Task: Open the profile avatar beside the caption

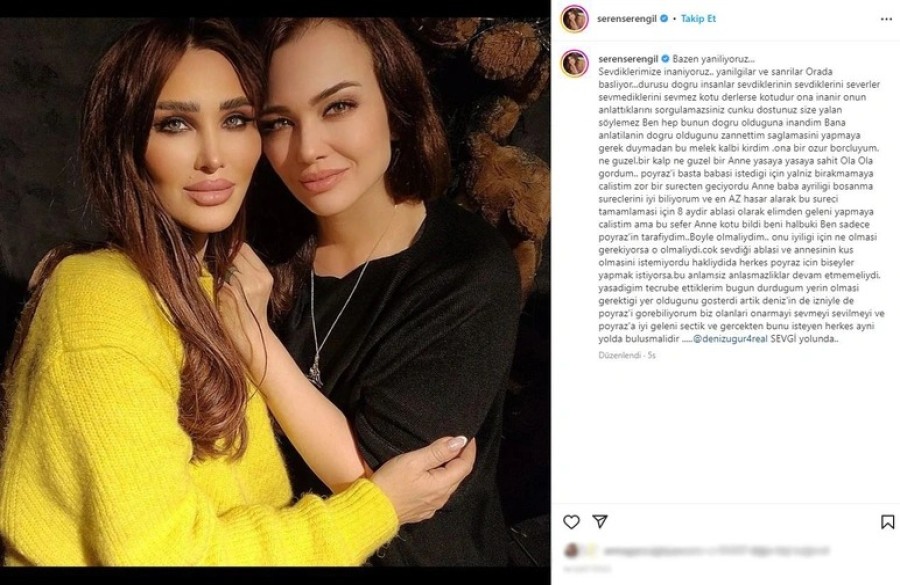Action: click(x=574, y=63)
